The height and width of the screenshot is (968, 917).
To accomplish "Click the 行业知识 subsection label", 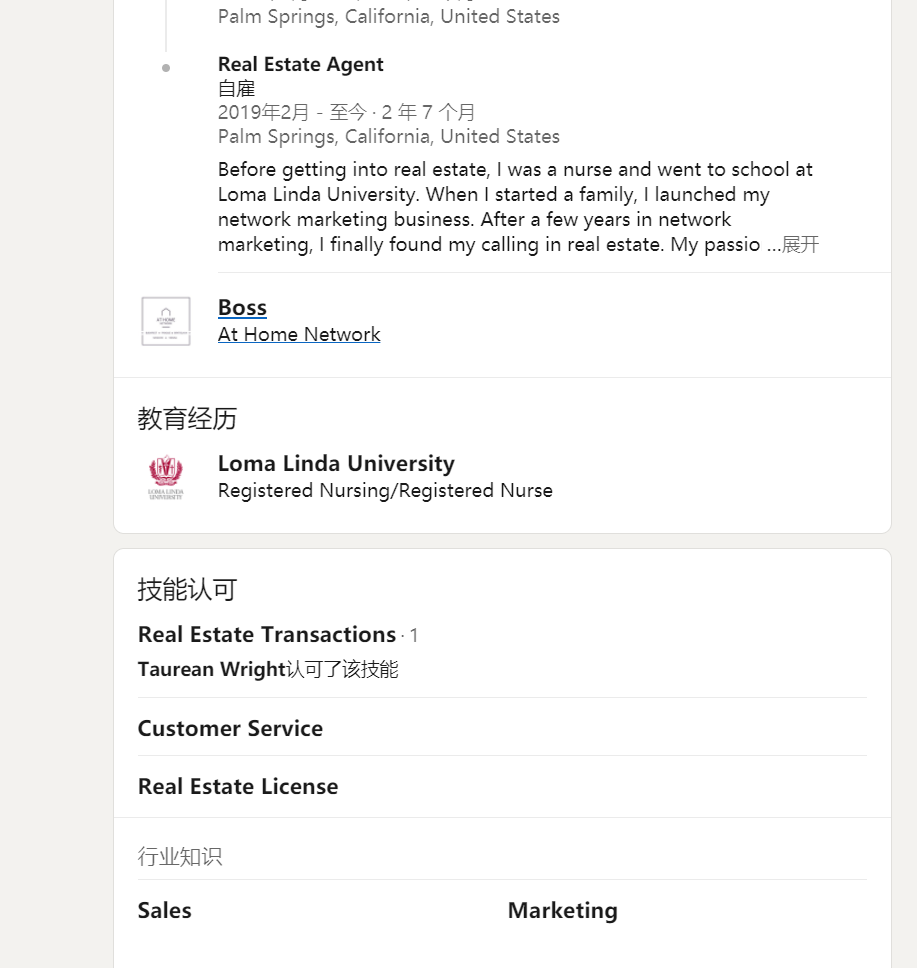I will (x=180, y=856).
